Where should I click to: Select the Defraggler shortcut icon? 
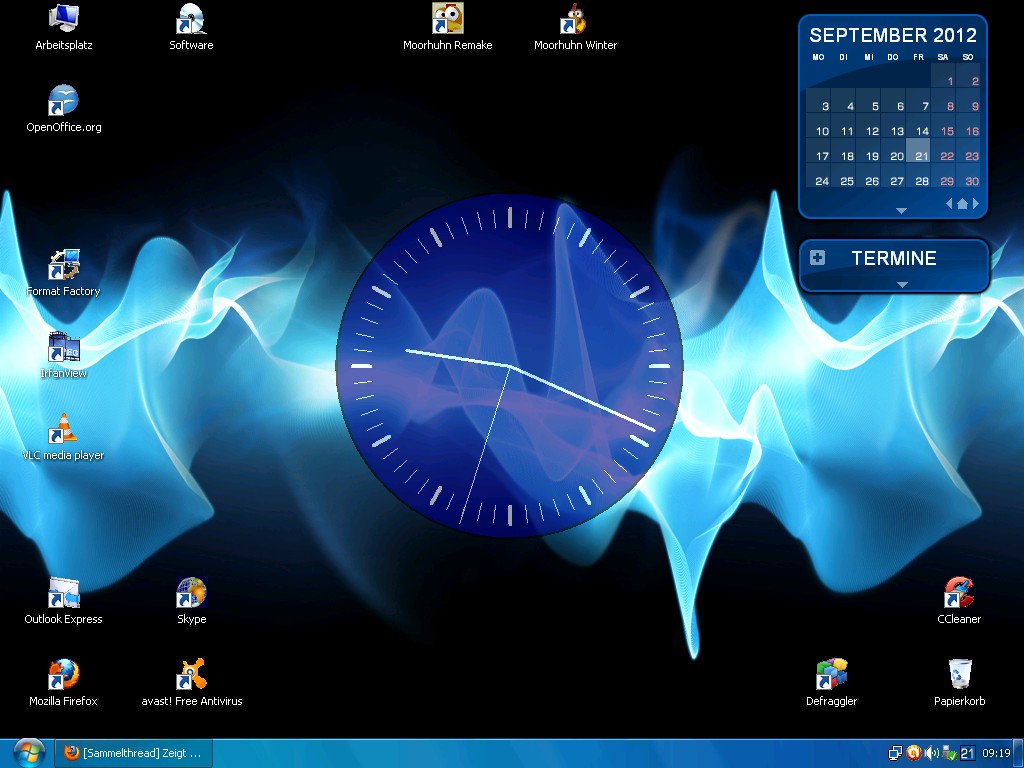831,682
